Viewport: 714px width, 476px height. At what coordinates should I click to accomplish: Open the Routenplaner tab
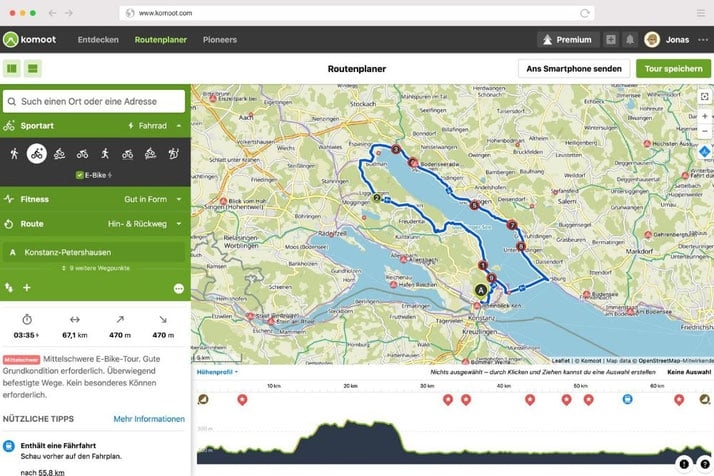(161, 40)
